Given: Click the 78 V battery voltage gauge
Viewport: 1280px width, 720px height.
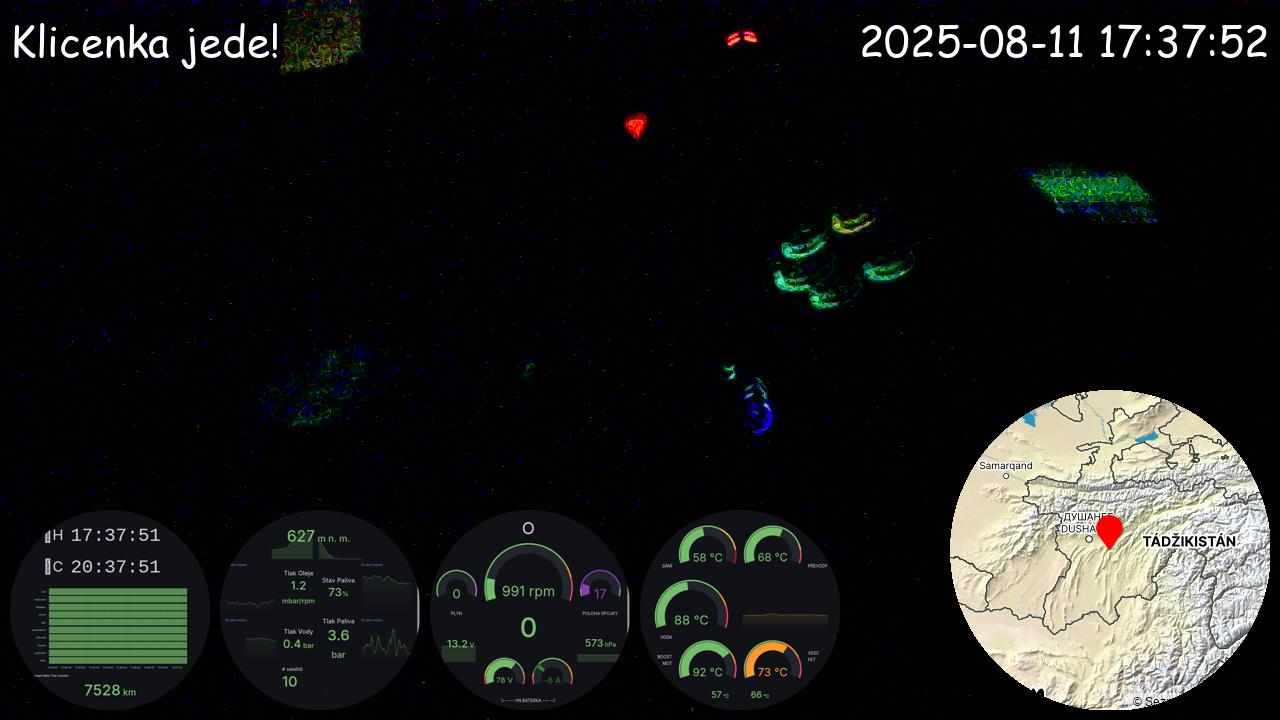Looking at the screenshot, I should click(504, 674).
